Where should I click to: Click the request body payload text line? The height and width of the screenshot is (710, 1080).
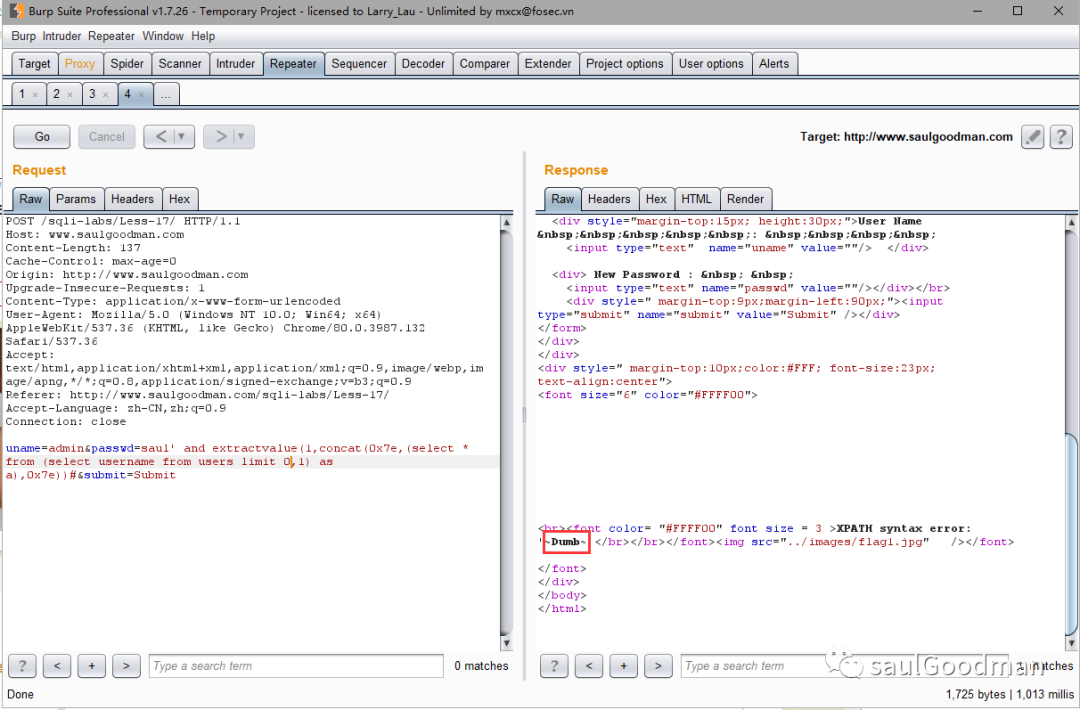237,461
